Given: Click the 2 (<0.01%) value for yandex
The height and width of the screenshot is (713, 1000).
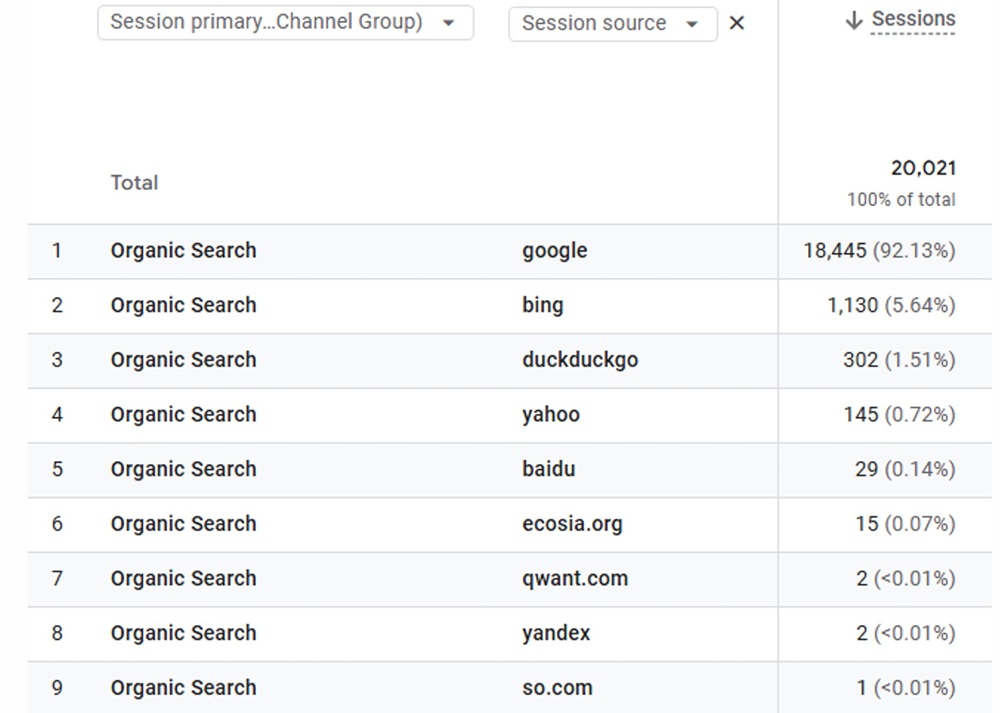Looking at the screenshot, I should tap(906, 633).
